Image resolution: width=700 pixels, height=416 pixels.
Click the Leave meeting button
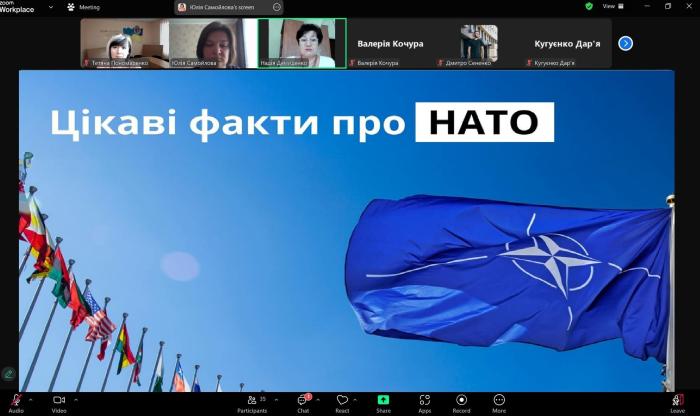677,400
